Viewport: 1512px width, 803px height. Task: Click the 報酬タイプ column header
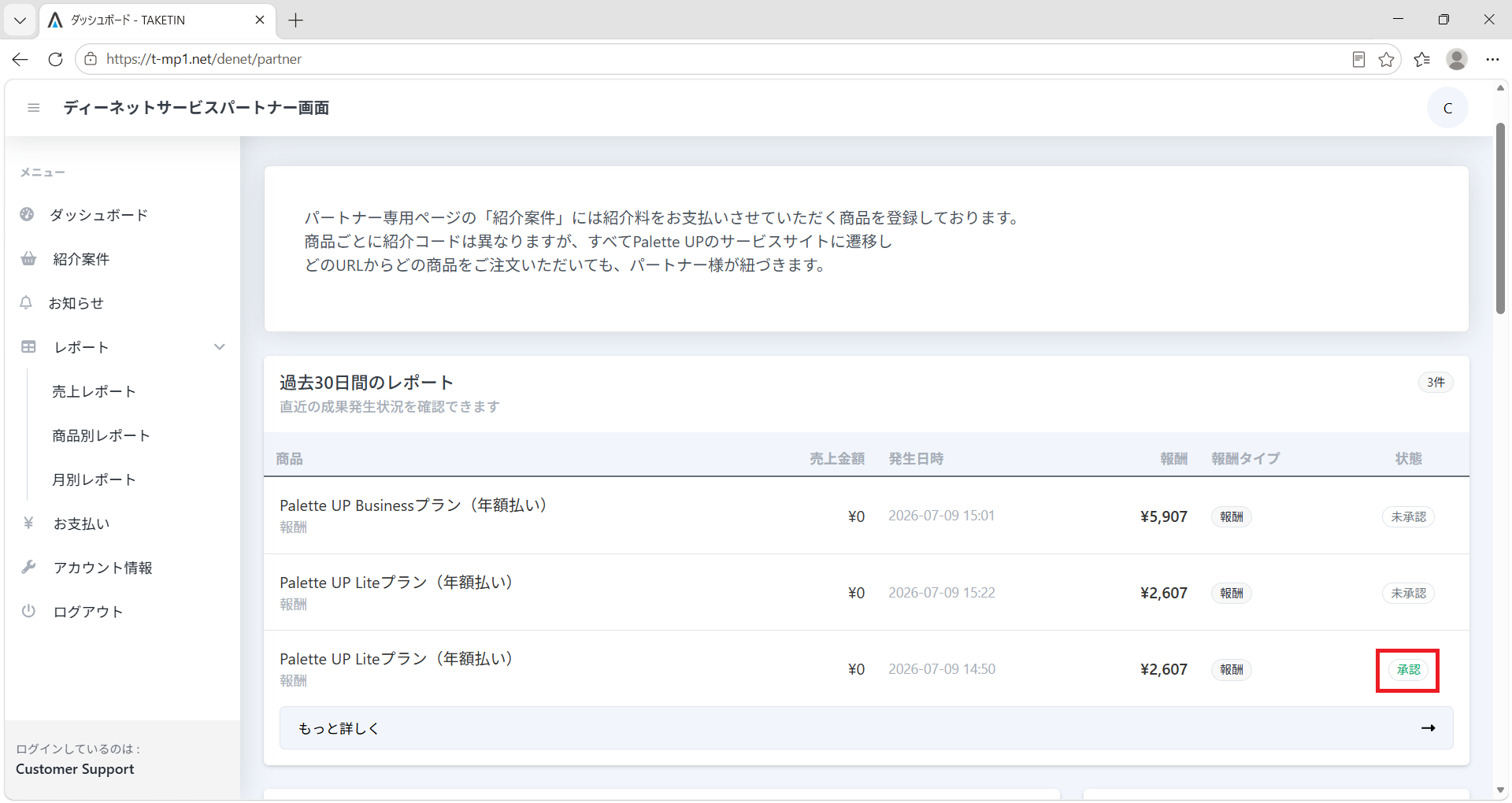click(1245, 458)
